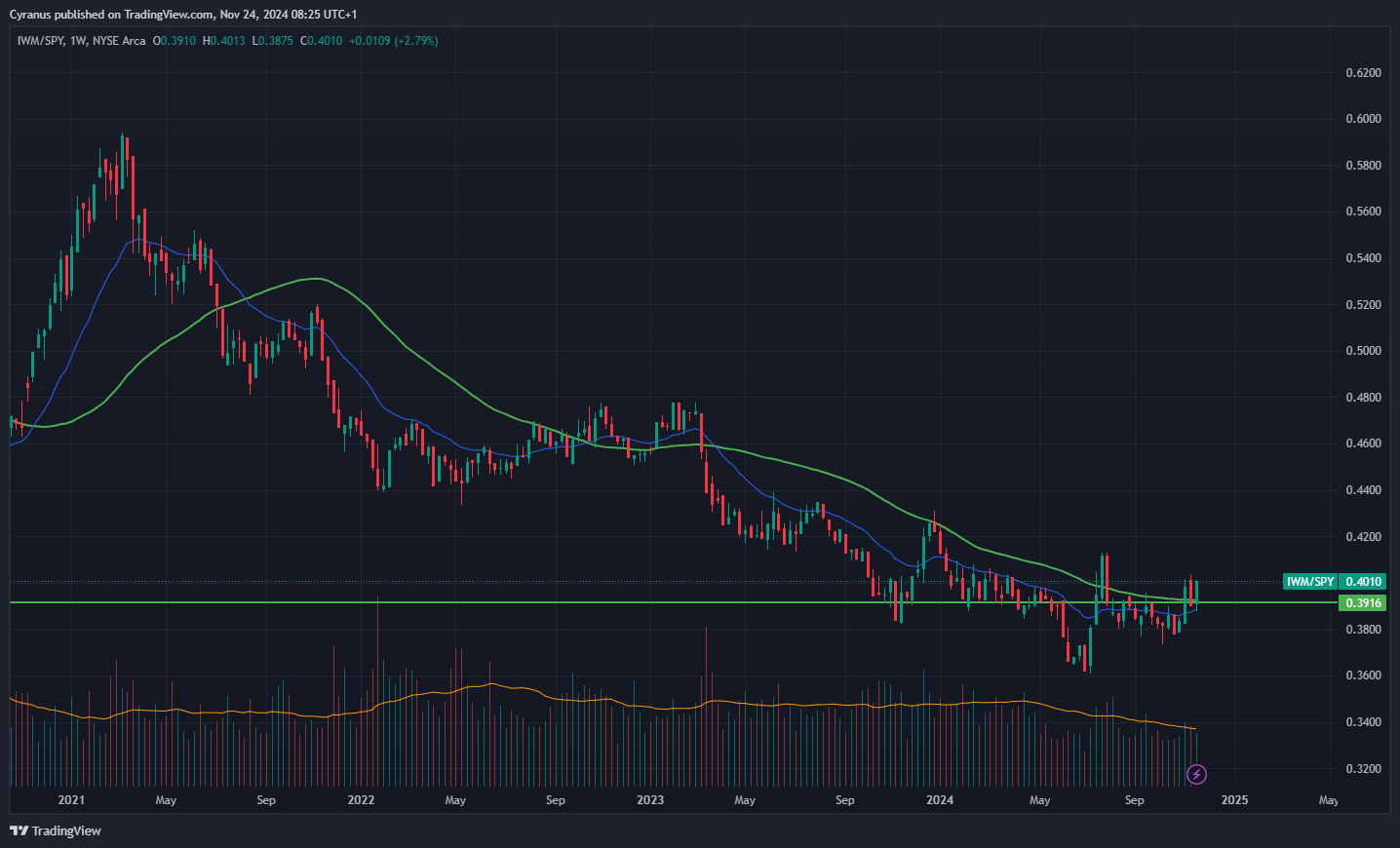
Task: Click the NYSE Arca exchange label
Action: tap(119, 41)
